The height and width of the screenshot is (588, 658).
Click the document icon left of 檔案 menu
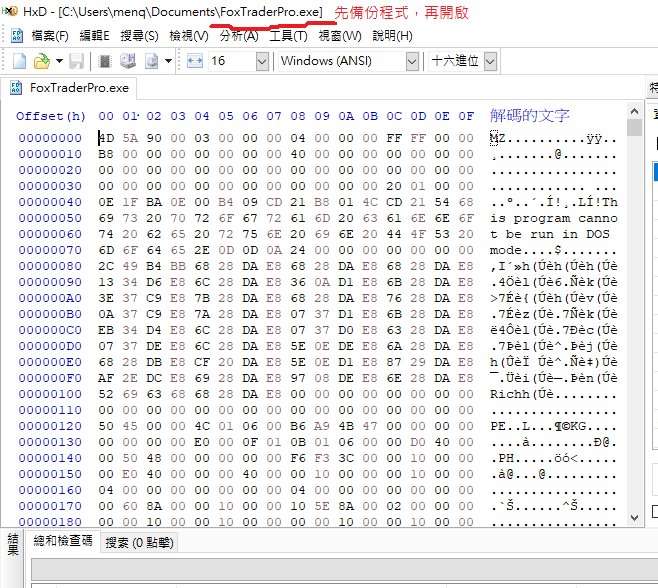pyautogui.click(x=17, y=36)
